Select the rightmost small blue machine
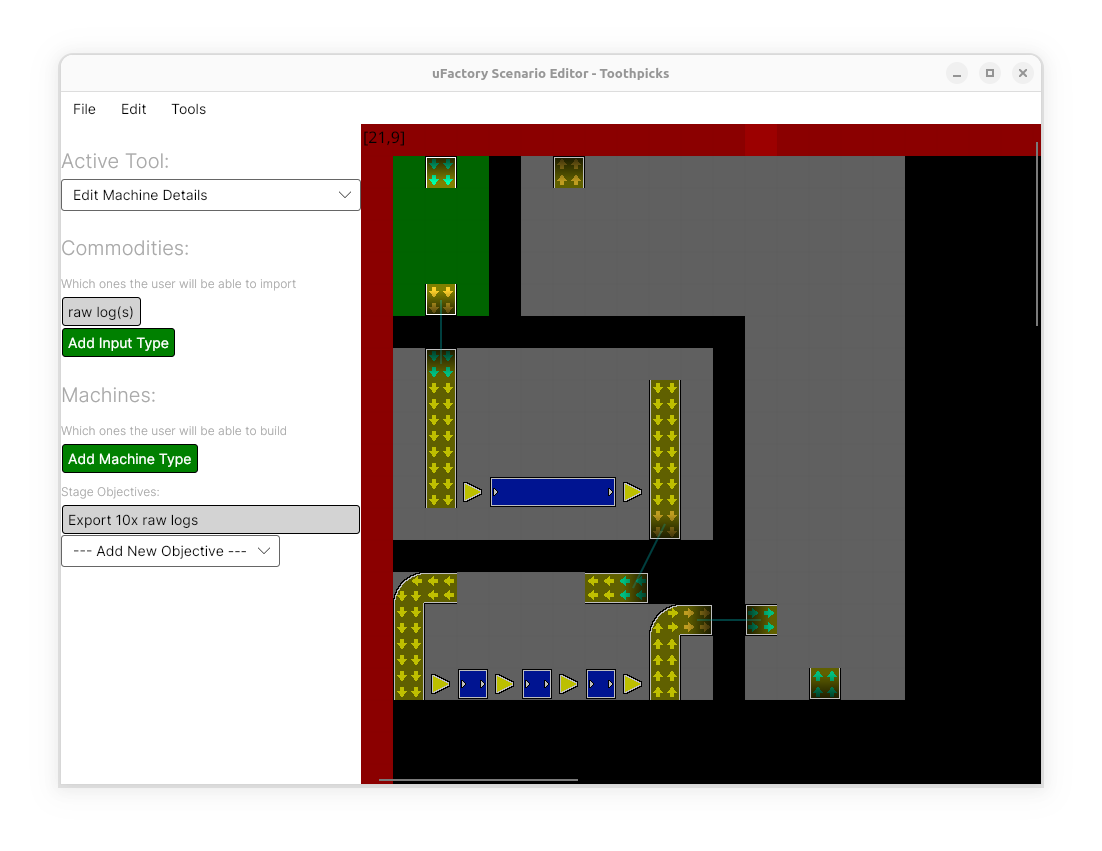Viewport: 1102px width, 851px height. coord(601,684)
